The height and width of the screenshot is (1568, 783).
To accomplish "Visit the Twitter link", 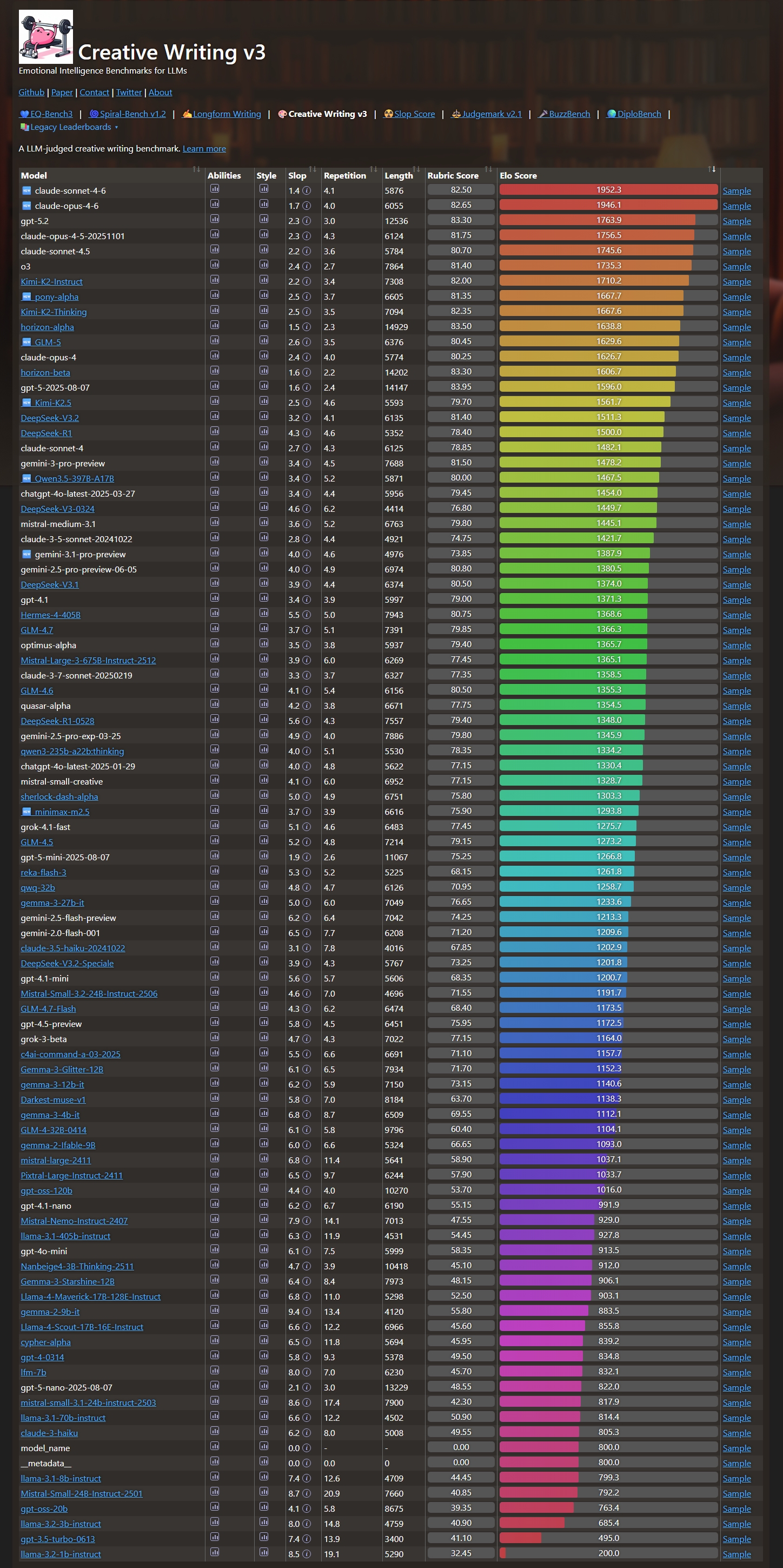I will pyautogui.click(x=129, y=93).
